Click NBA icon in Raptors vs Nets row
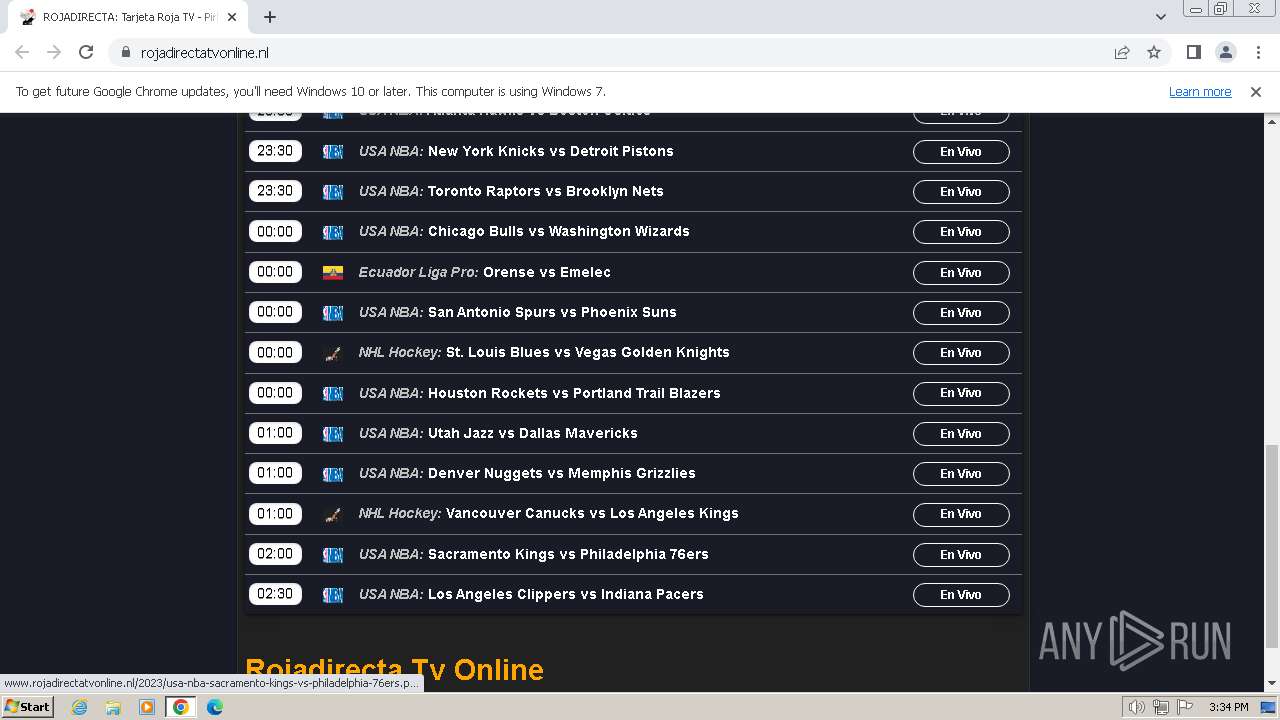Screen dimensions: 1280x720 pos(333,192)
